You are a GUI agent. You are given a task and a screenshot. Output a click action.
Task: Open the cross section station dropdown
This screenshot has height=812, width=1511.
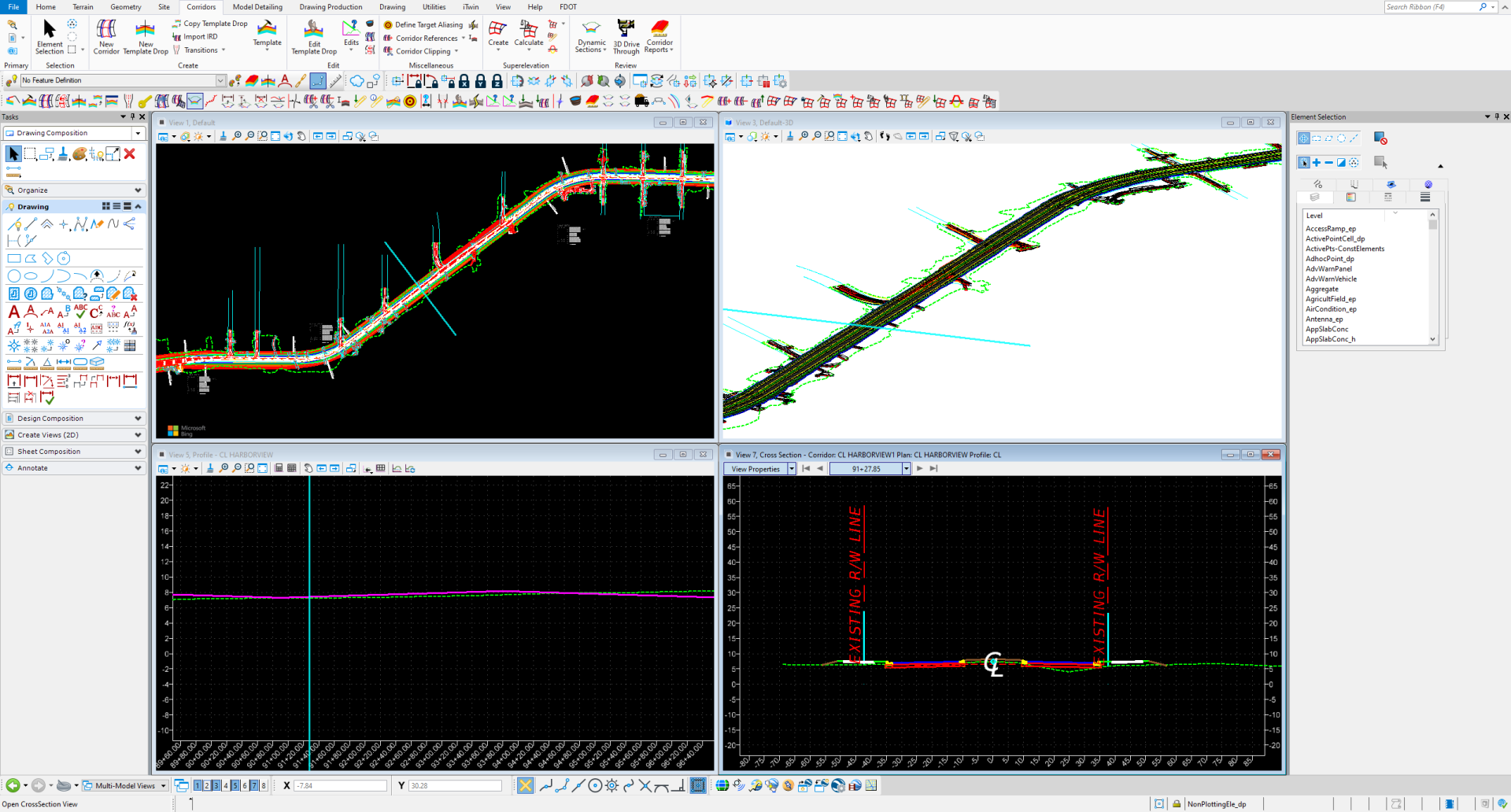906,469
